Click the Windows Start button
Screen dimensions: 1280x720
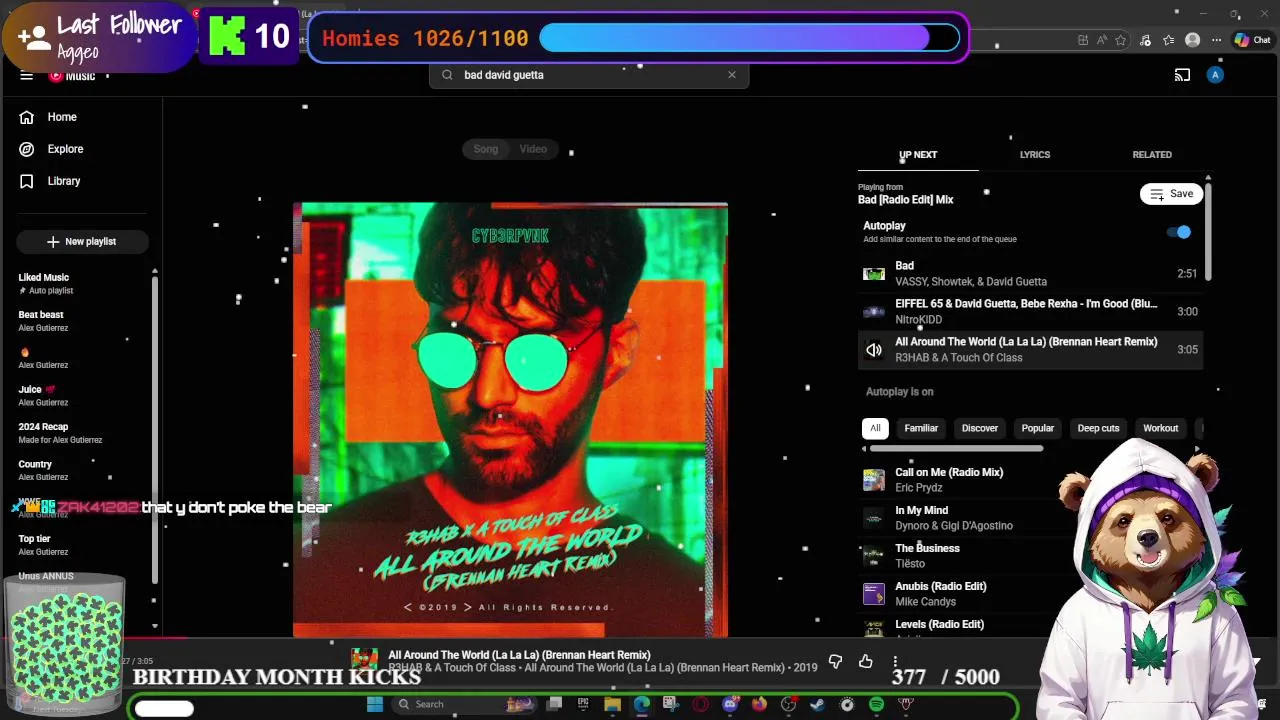375,704
